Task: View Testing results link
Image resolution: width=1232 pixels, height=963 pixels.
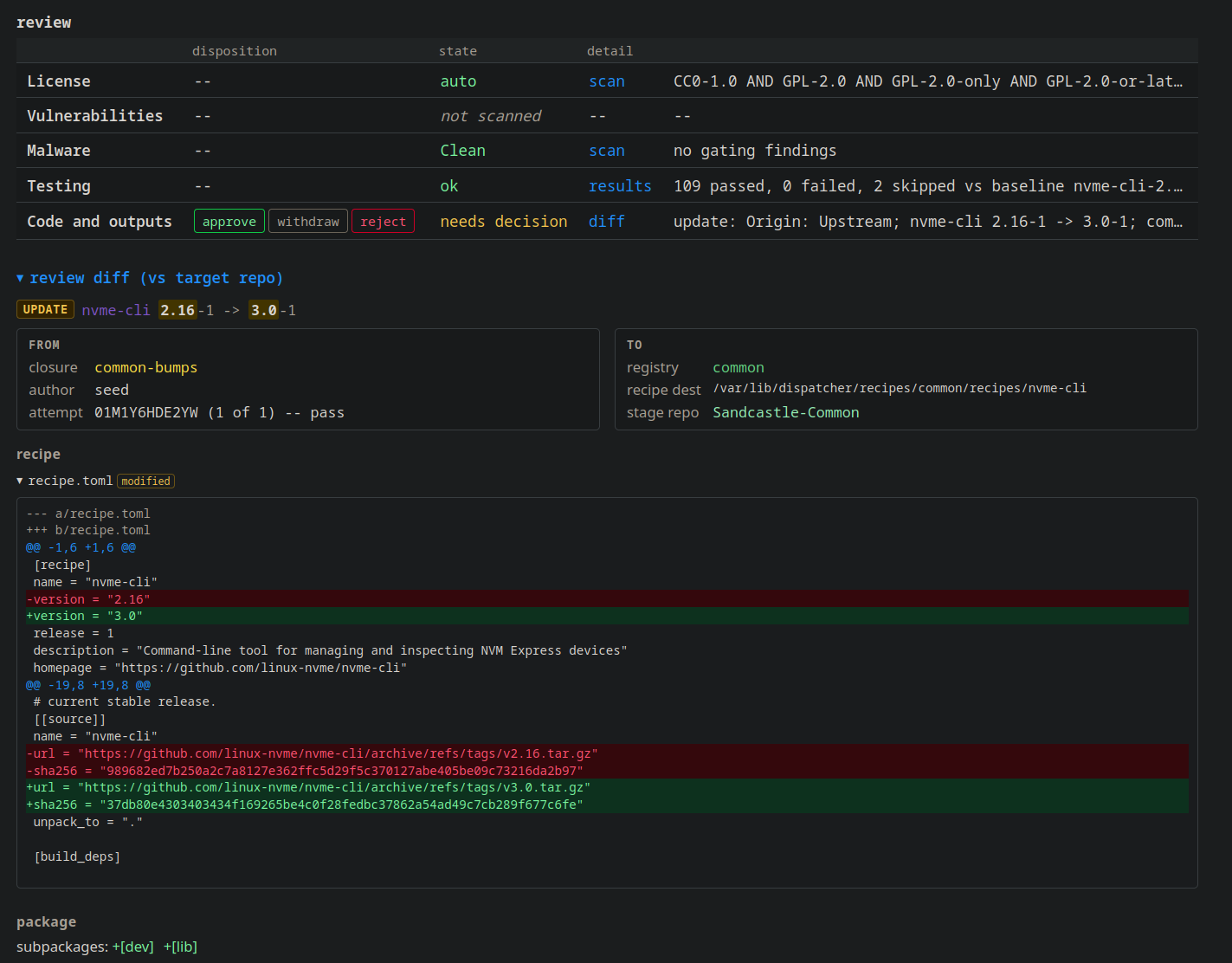Action: point(620,186)
